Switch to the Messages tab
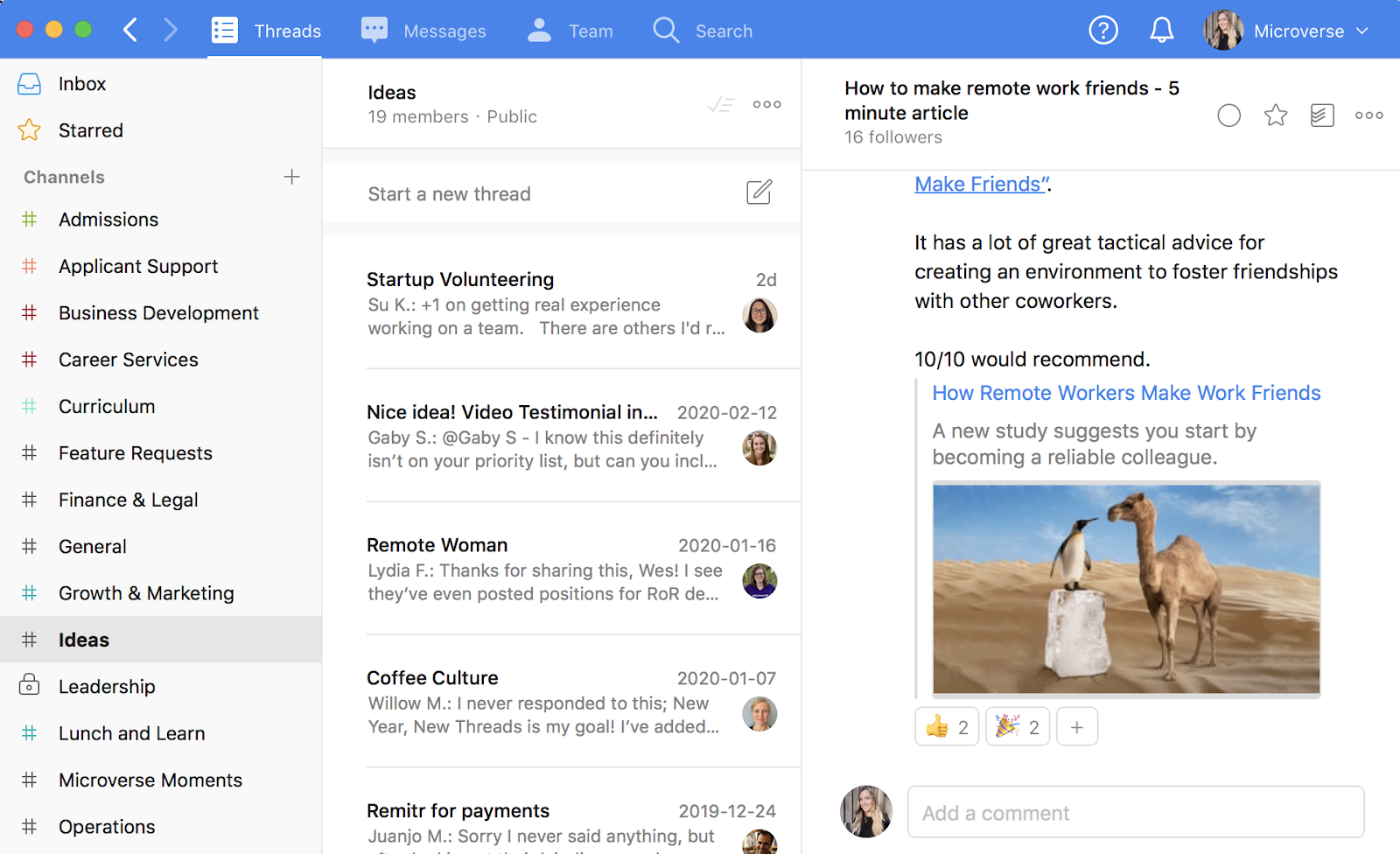Screen dimensions: 1400x854 tap(423, 31)
